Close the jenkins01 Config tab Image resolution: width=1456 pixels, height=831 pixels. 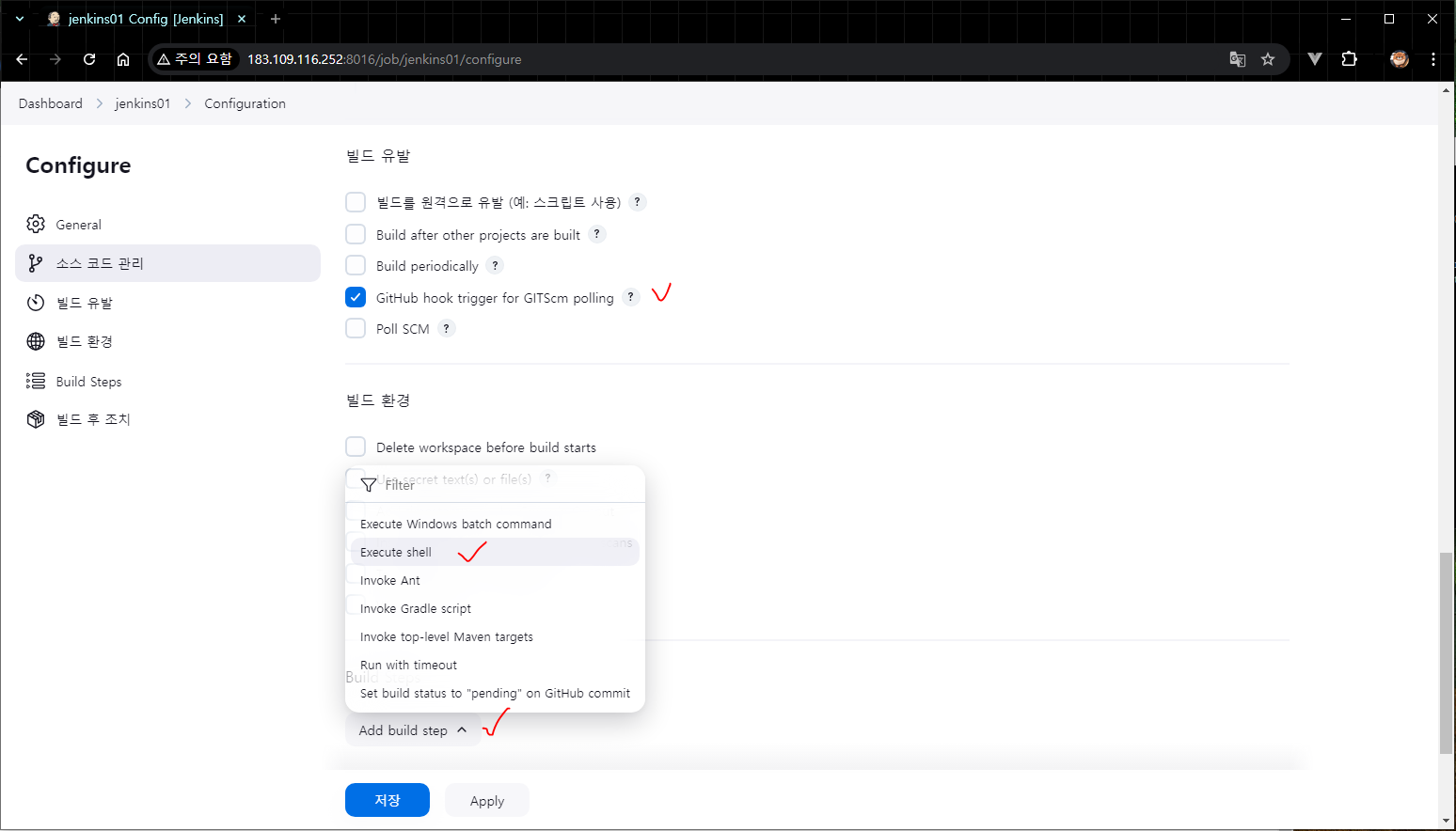pos(242,19)
